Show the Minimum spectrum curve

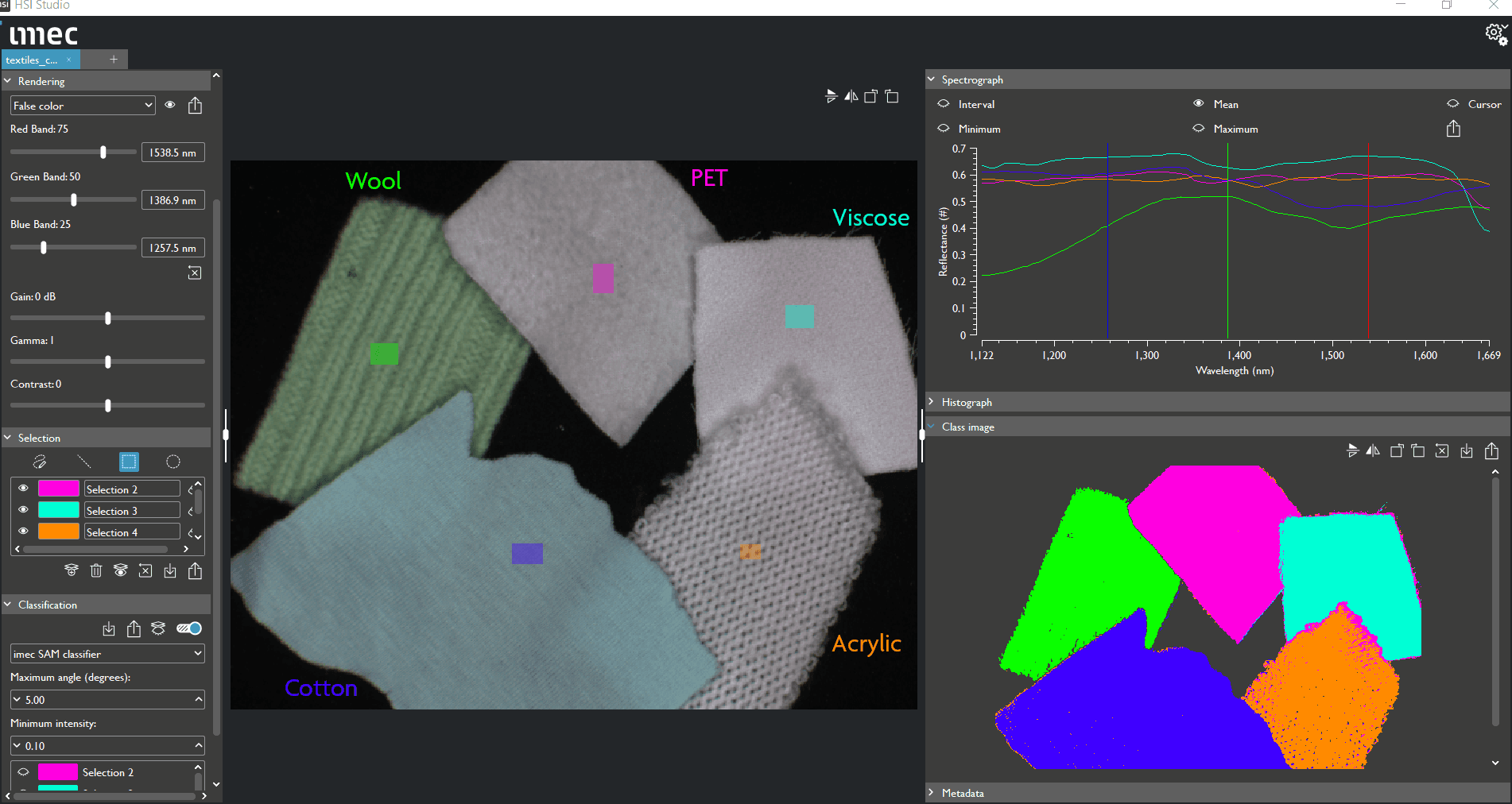click(x=944, y=129)
